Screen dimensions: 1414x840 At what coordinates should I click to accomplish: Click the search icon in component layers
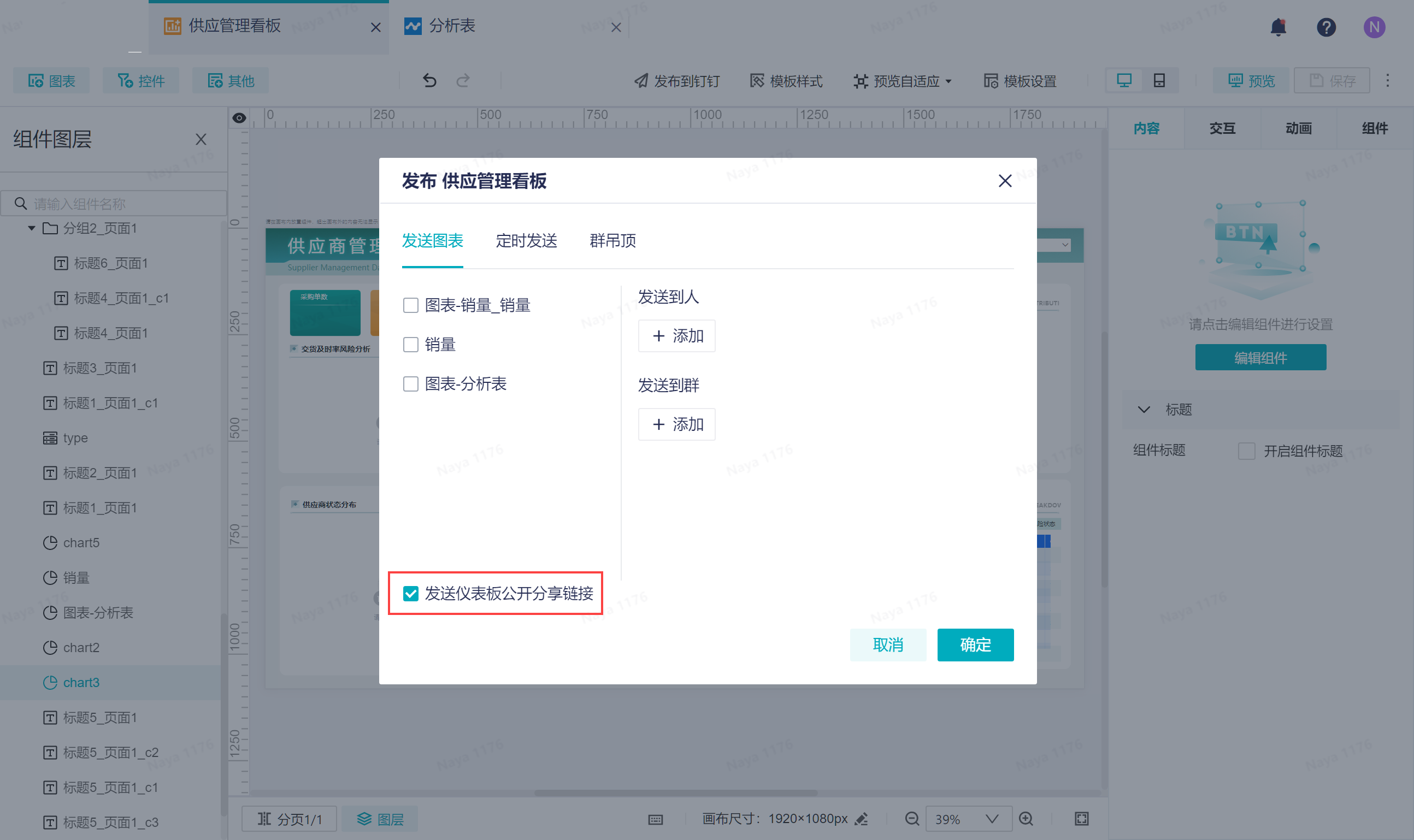[x=20, y=203]
